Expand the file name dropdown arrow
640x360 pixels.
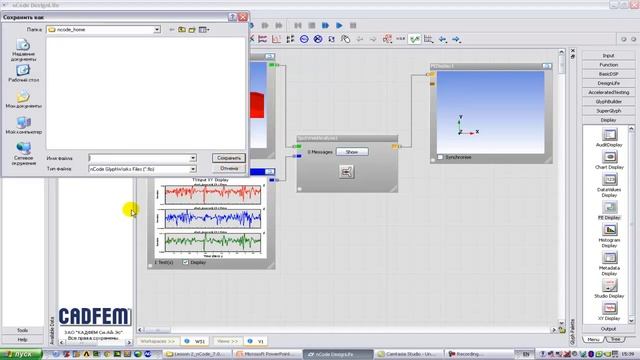[x=193, y=158]
